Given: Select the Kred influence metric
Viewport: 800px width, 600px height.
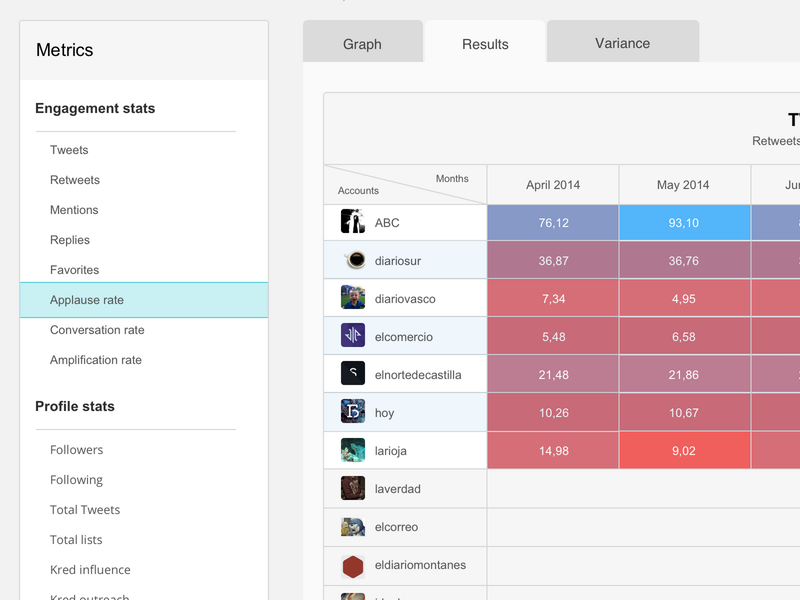Looking at the screenshot, I should point(90,570).
